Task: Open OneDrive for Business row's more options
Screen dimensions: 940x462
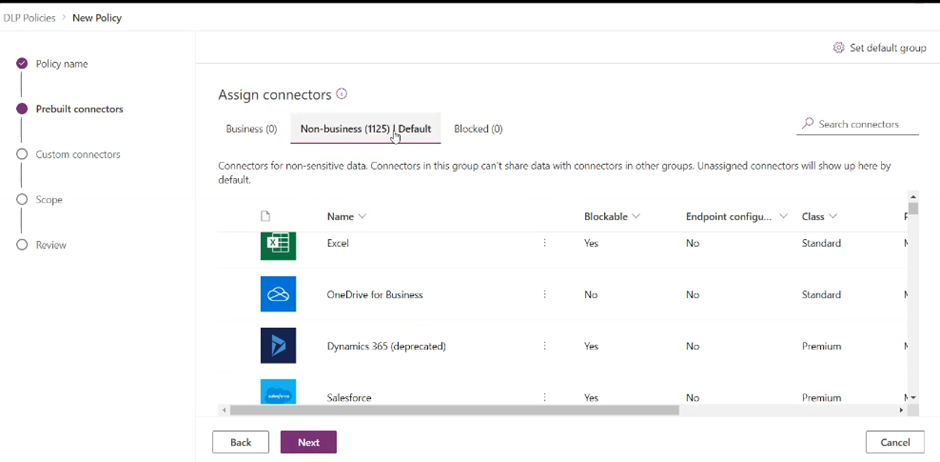Action: pyautogui.click(x=544, y=295)
